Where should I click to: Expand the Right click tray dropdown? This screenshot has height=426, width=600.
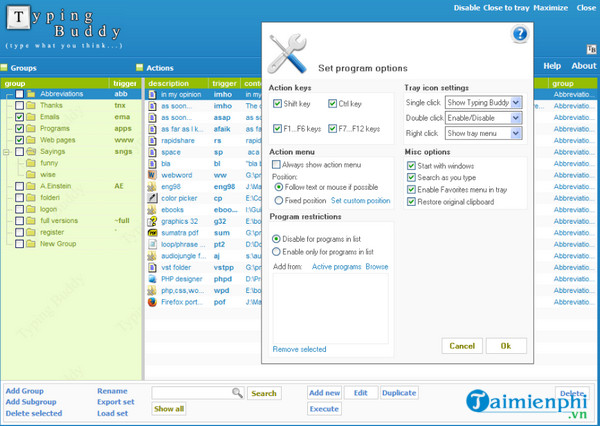pos(484,133)
